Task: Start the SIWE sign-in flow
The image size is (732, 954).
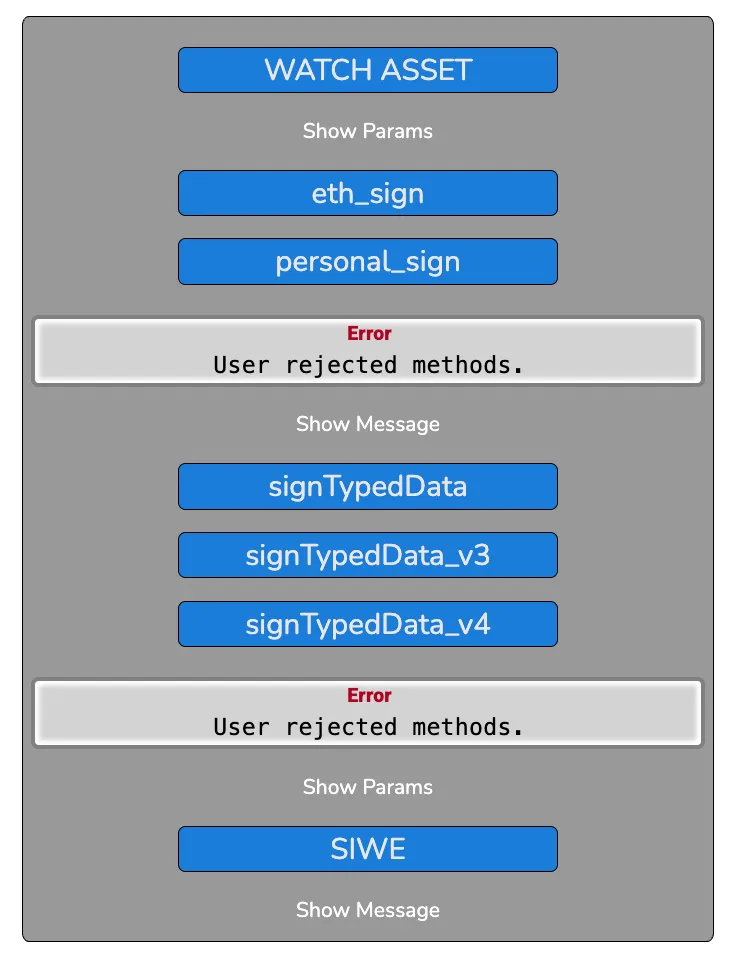Action: 367,848
